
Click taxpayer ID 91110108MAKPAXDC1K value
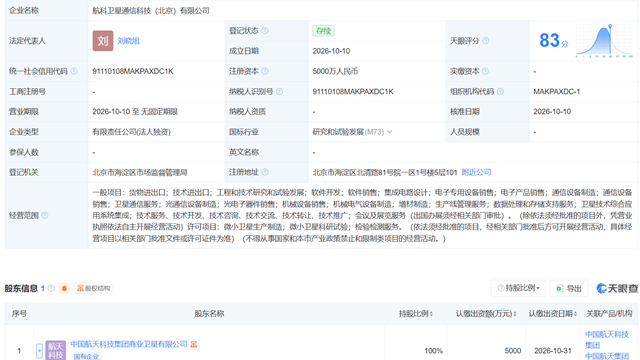[353, 91]
